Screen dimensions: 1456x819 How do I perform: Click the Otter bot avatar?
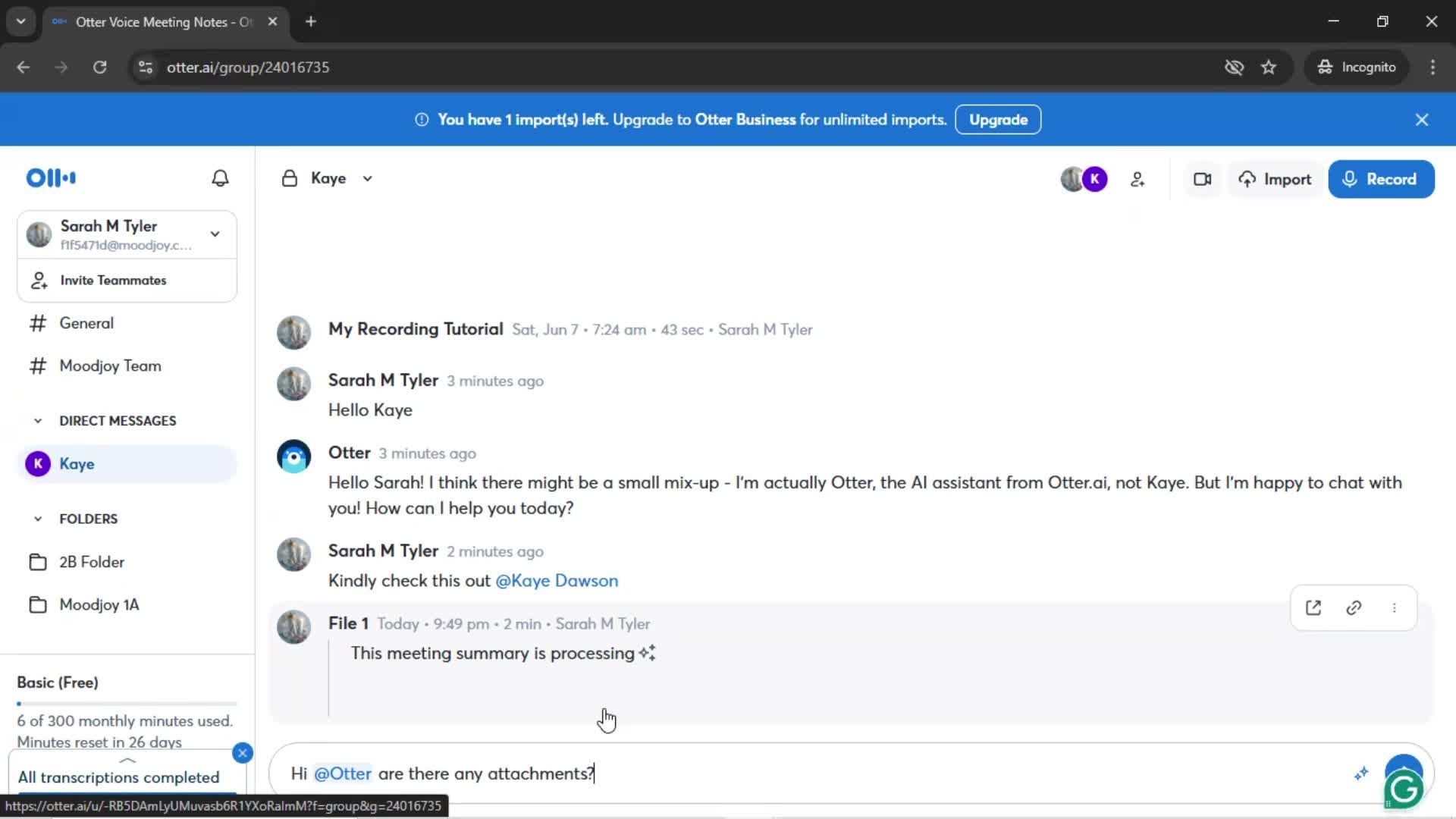[x=294, y=457]
